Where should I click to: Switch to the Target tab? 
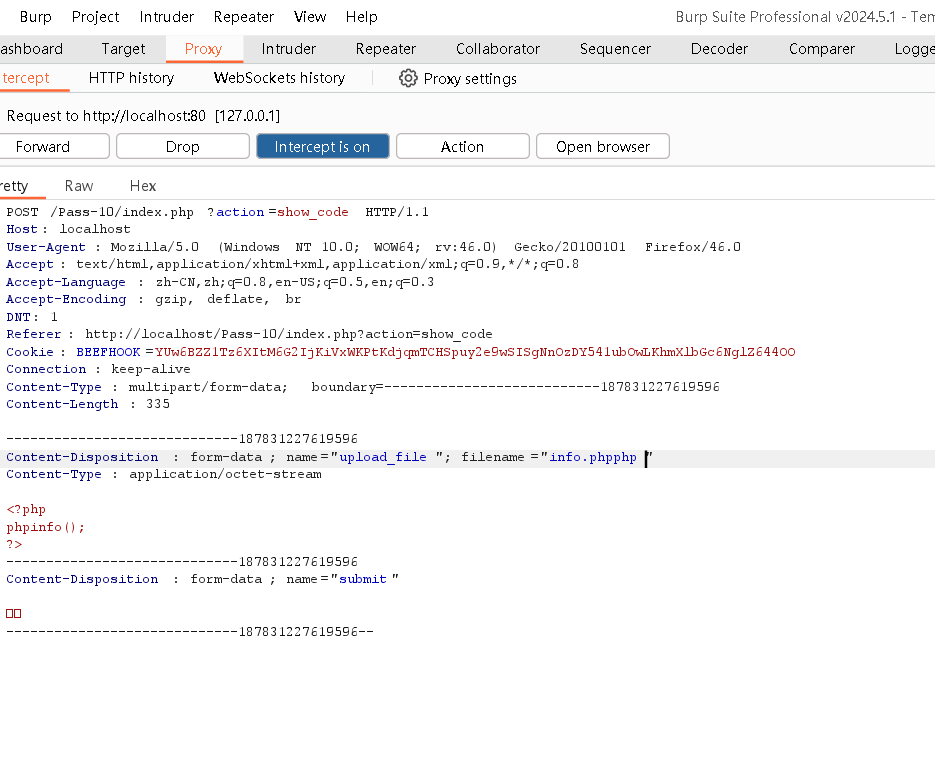coord(123,49)
